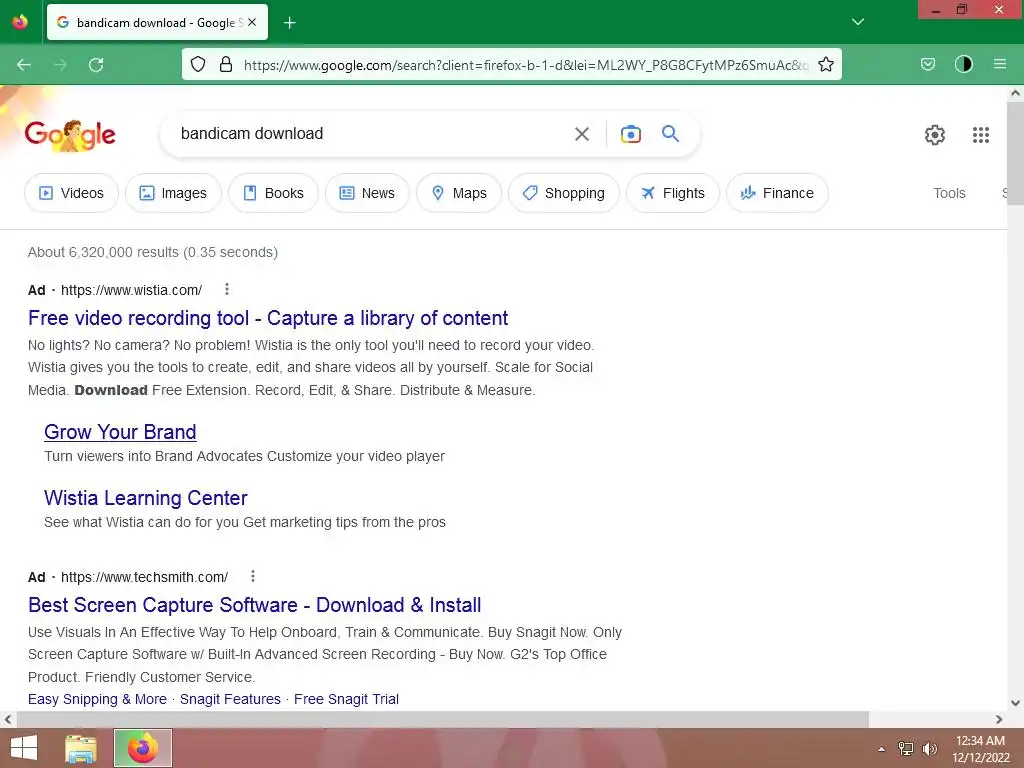Open a new tab with the plus button

click(289, 23)
